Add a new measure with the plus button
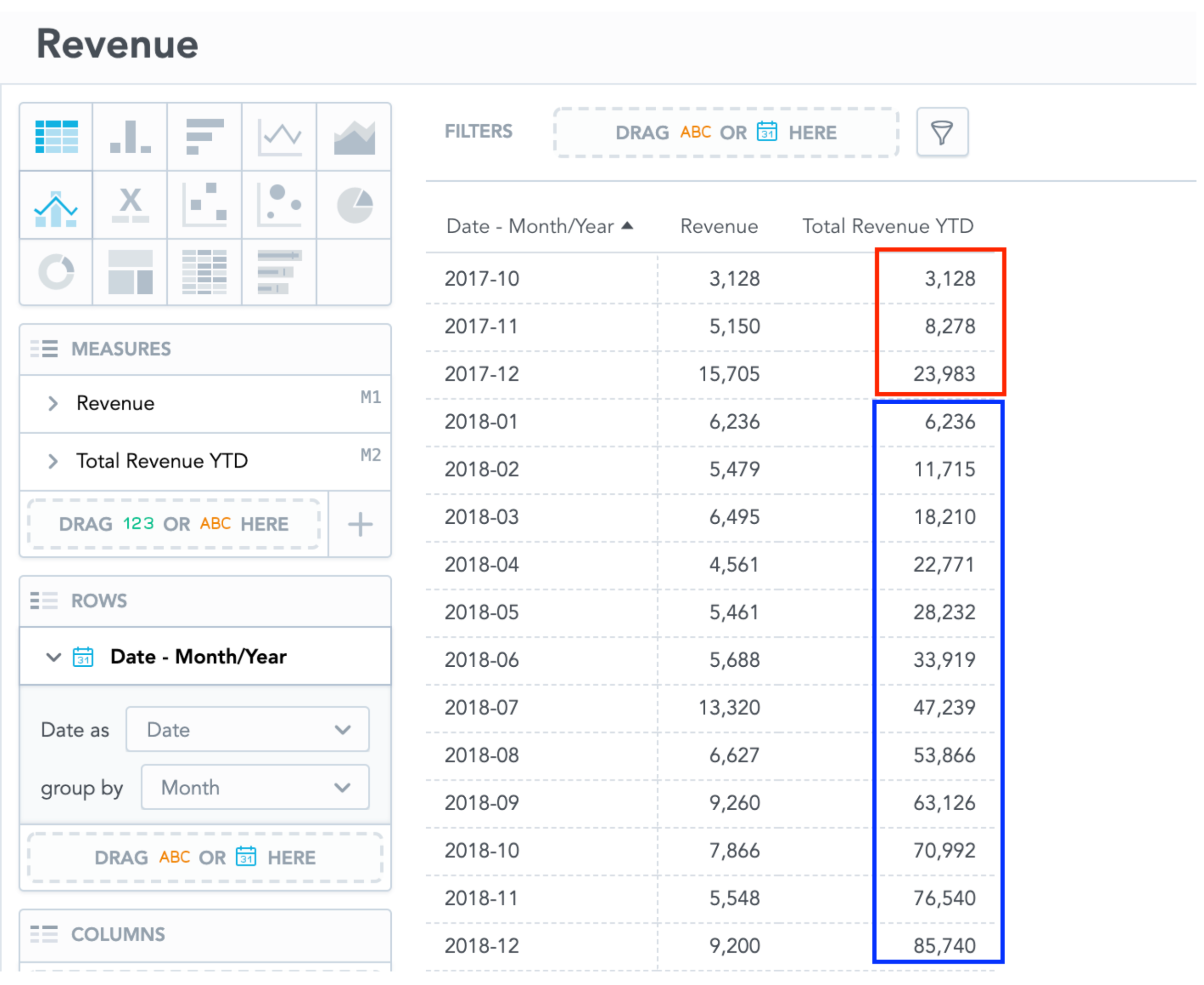1204x985 pixels. 360,524
